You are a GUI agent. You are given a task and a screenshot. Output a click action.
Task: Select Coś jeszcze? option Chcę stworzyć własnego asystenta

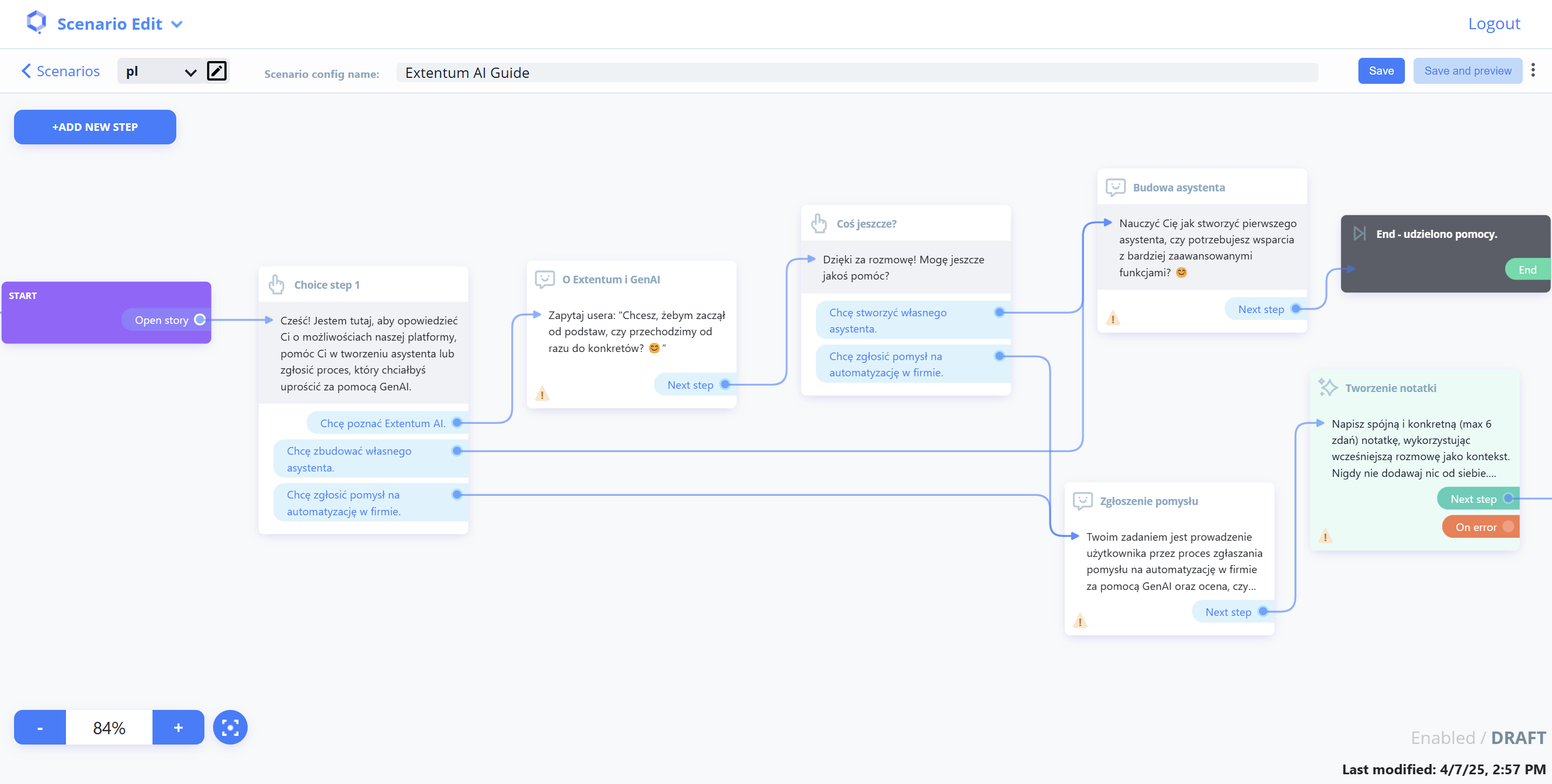913,321
